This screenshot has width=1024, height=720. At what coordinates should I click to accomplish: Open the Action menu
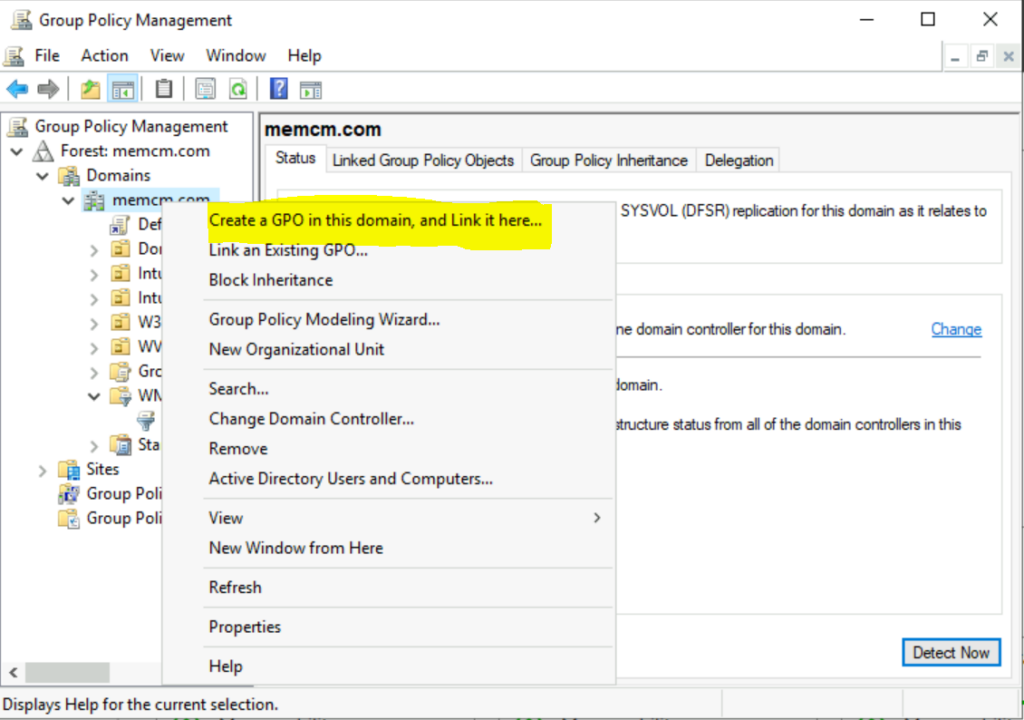coord(104,56)
